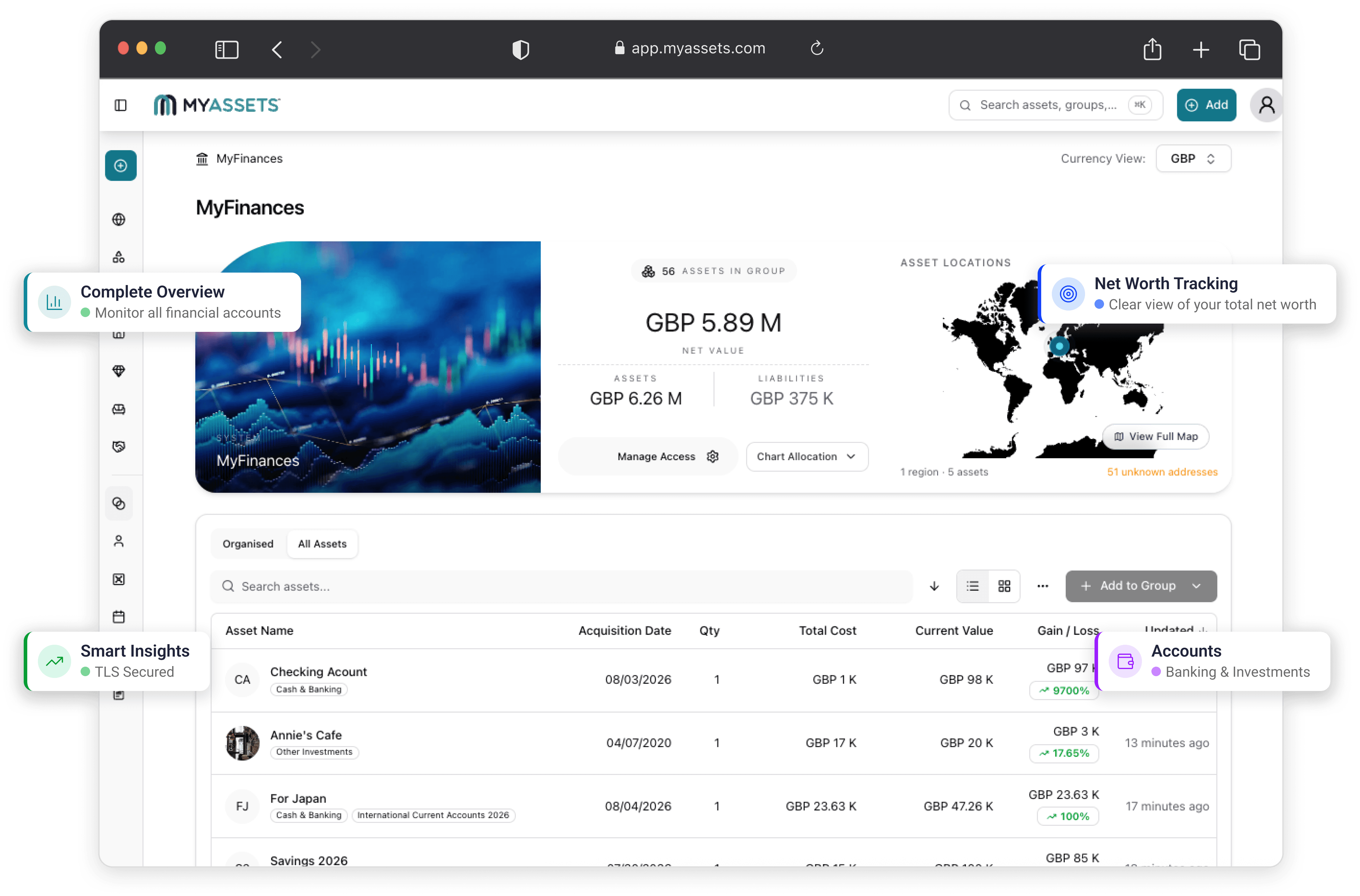
Task: Sort by the Asset Name column header
Action: [260, 631]
